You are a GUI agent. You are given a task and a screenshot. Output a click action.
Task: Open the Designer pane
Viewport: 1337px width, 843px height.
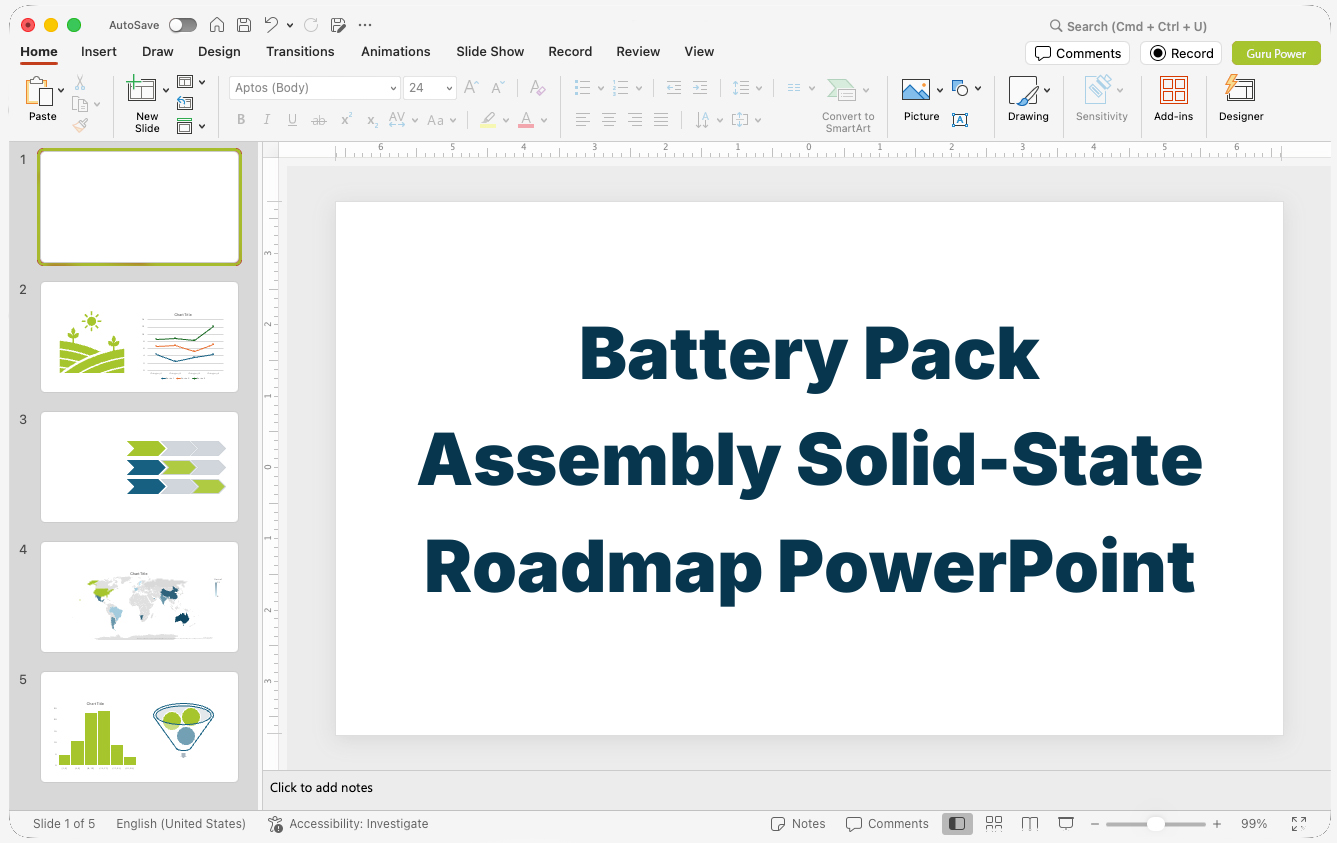click(x=1240, y=98)
